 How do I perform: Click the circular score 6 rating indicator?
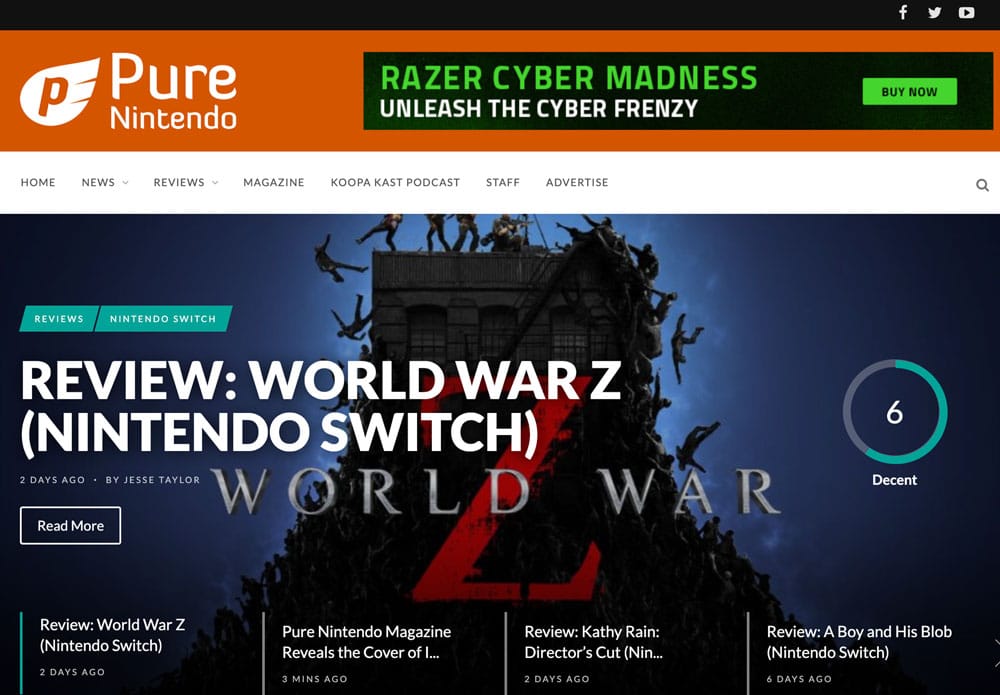coord(895,412)
